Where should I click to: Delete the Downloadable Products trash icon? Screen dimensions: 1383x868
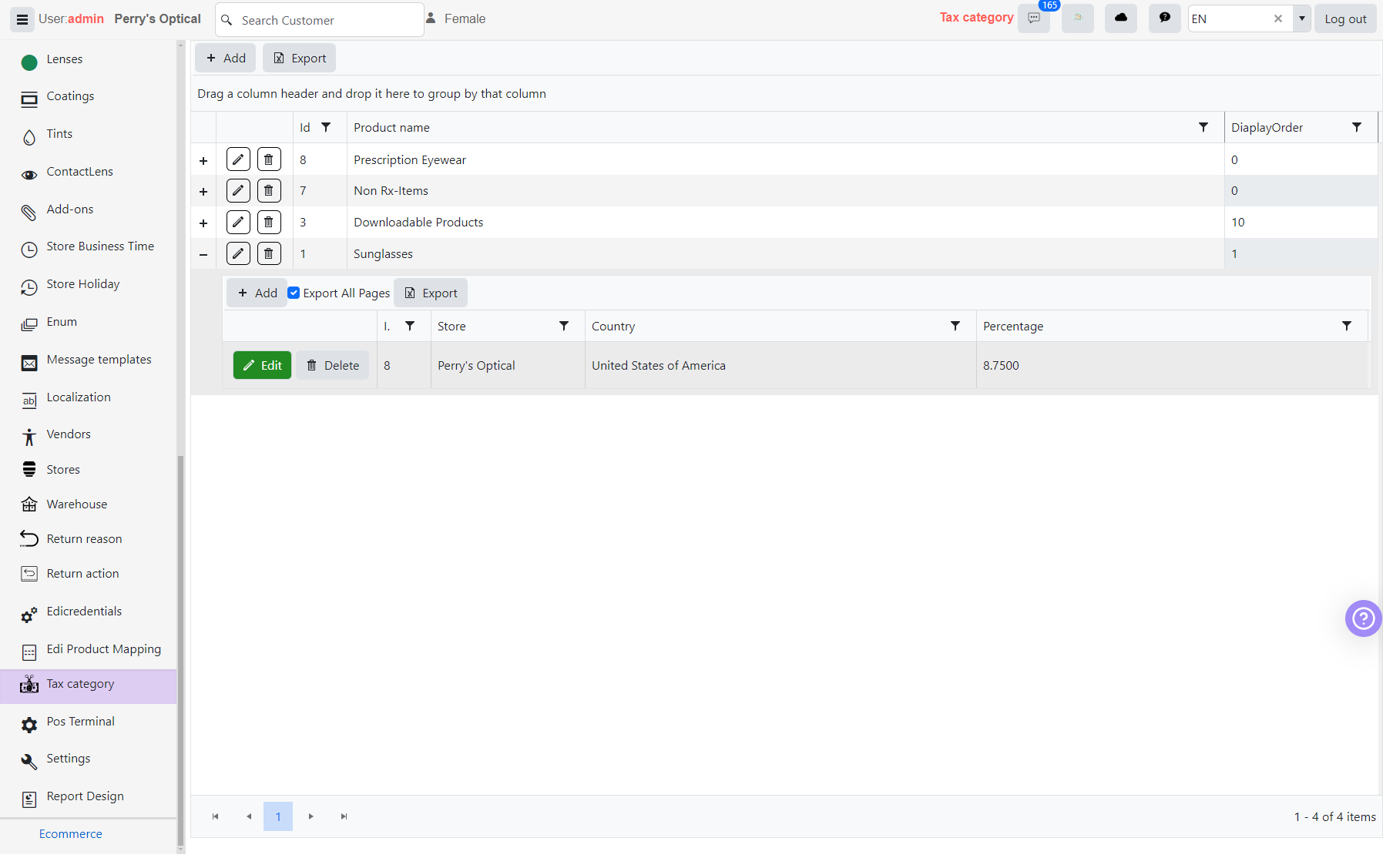(x=269, y=222)
